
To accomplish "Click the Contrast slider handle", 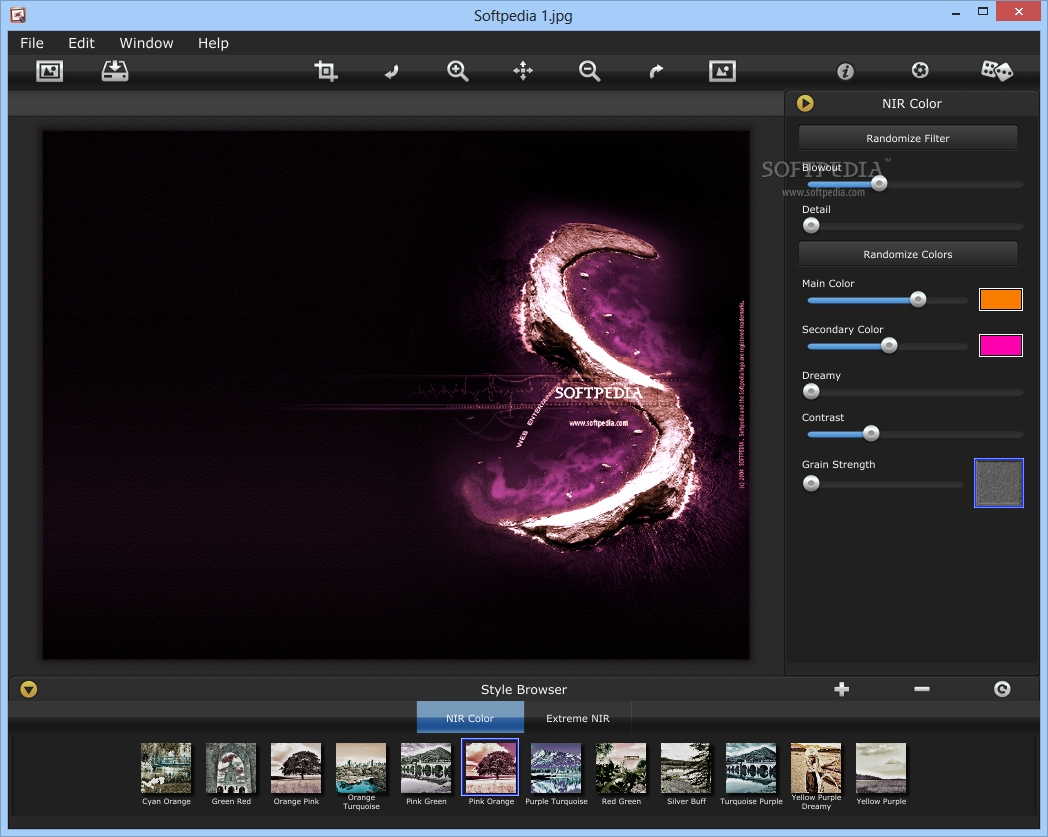I will [870, 434].
